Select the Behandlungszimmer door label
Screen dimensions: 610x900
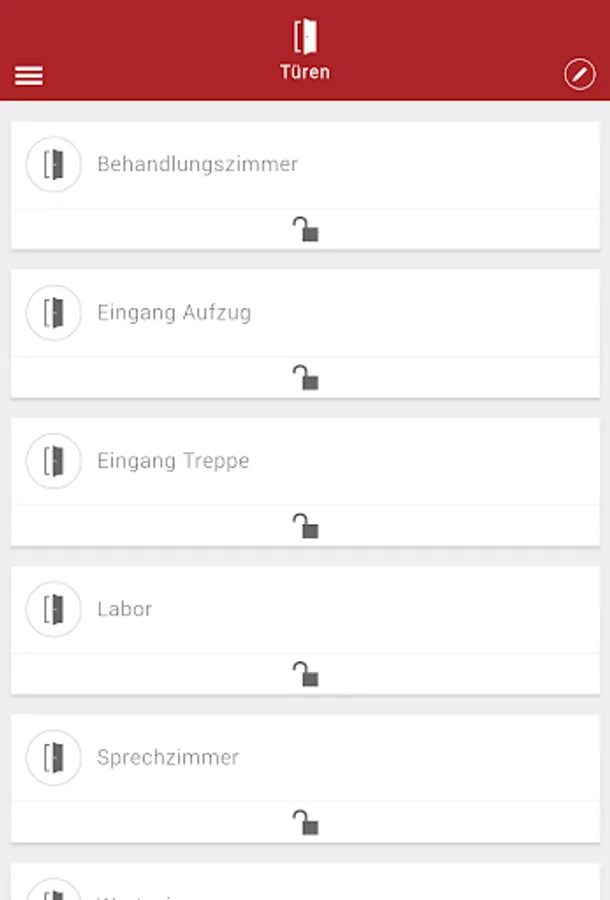click(x=197, y=164)
